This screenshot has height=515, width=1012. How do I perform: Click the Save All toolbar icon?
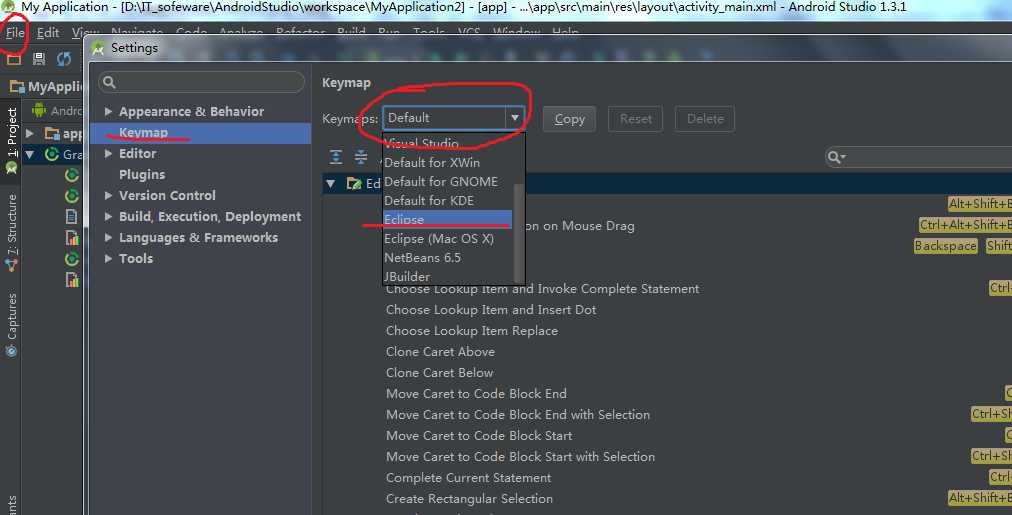coord(39,59)
